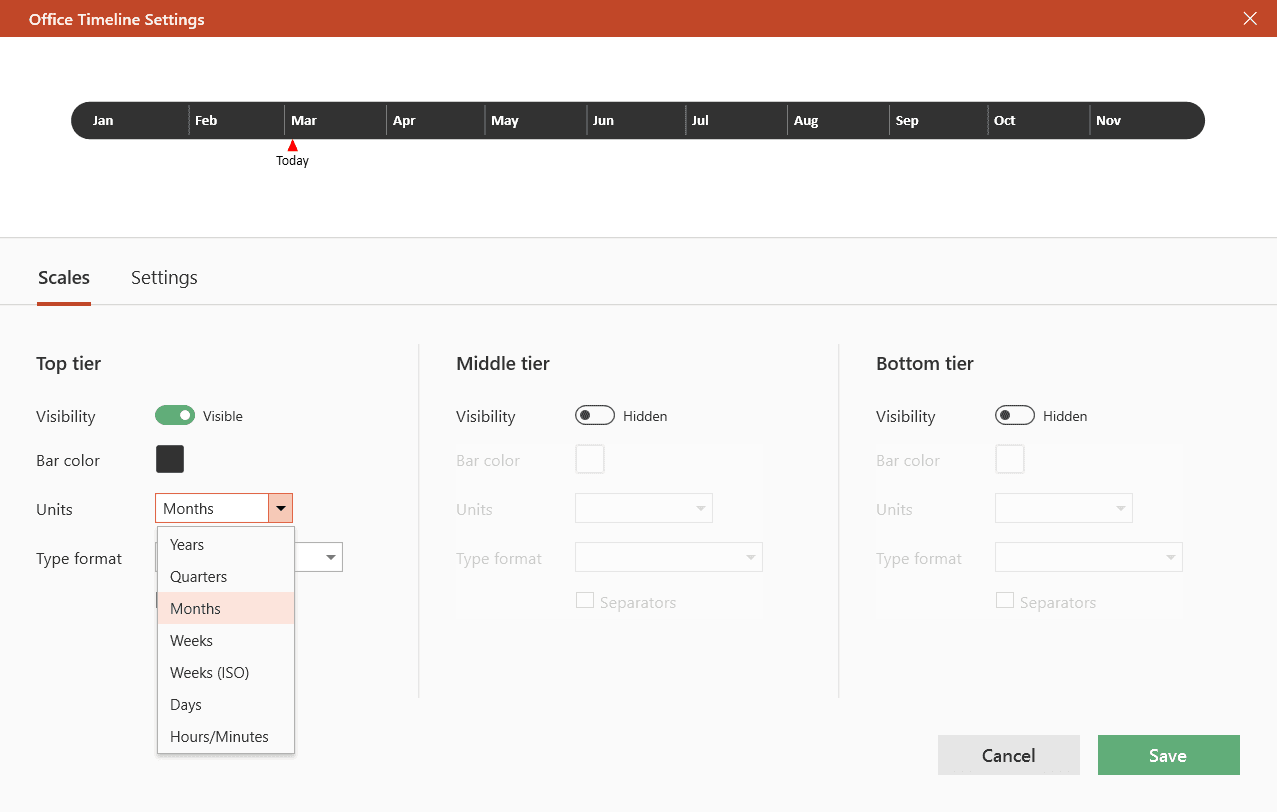
Task: Open the Top tier bar color swatch
Action: (170, 459)
